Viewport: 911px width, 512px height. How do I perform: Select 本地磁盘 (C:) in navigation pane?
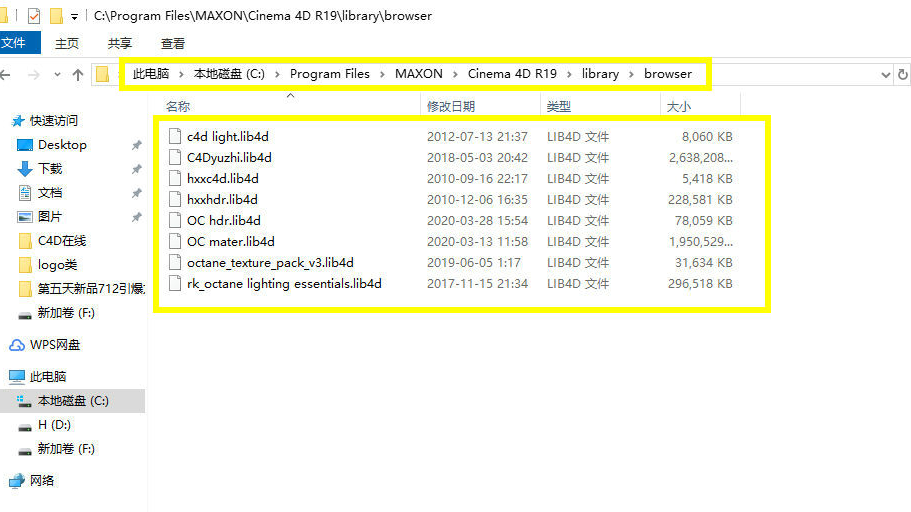pyautogui.click(x=73, y=401)
